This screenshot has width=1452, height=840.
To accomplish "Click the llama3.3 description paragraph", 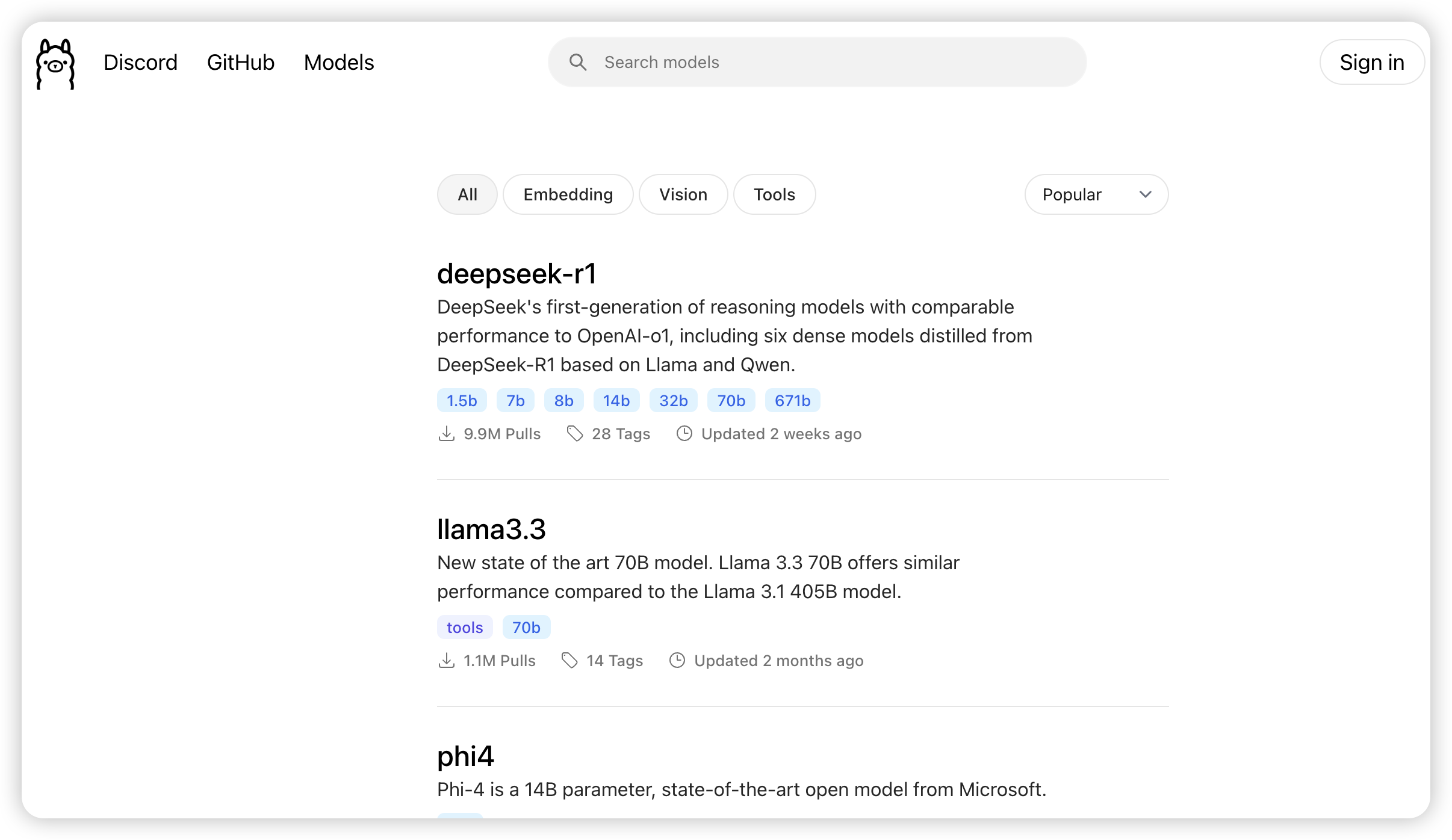I will click(x=698, y=577).
